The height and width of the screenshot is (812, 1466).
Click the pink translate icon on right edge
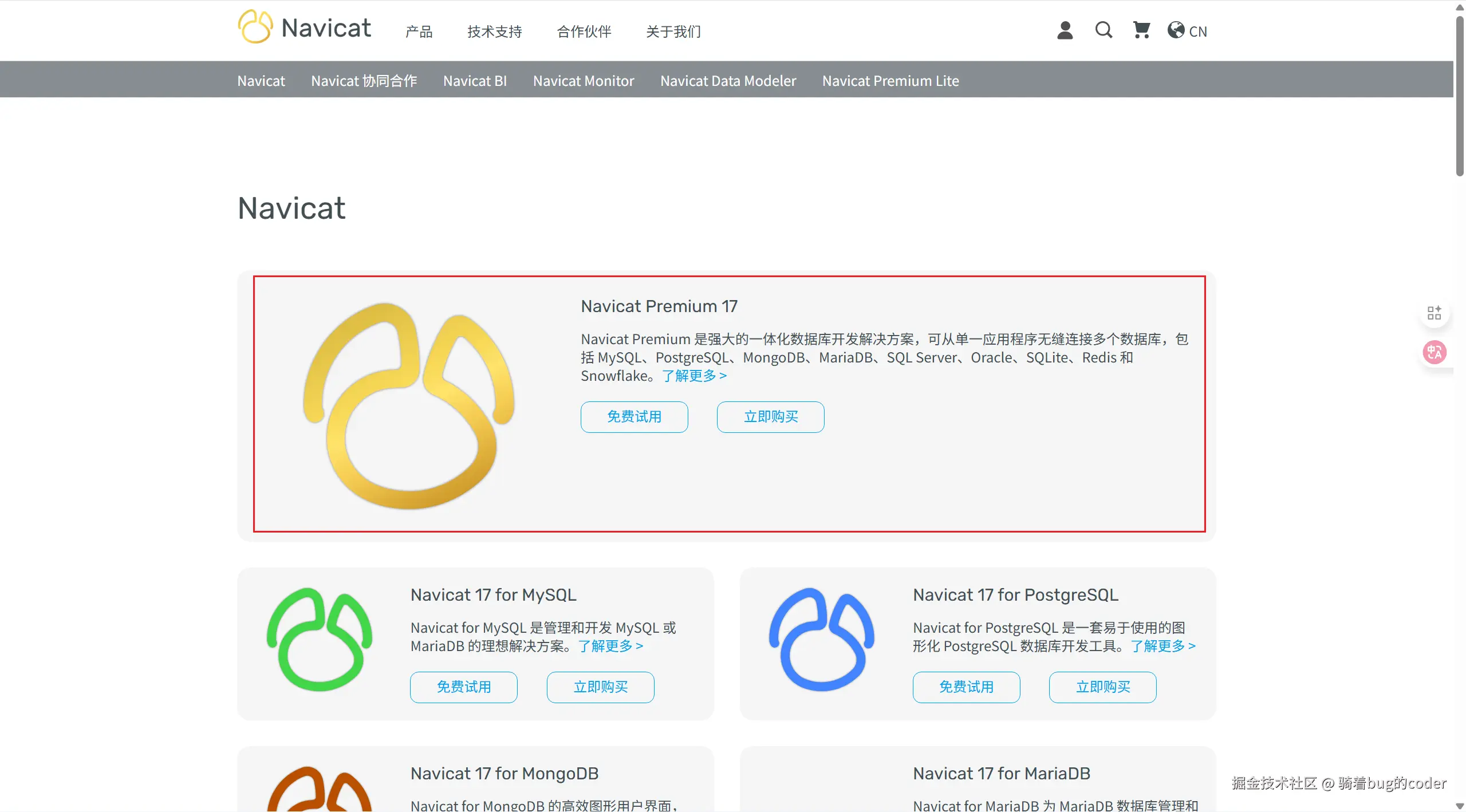(1435, 352)
